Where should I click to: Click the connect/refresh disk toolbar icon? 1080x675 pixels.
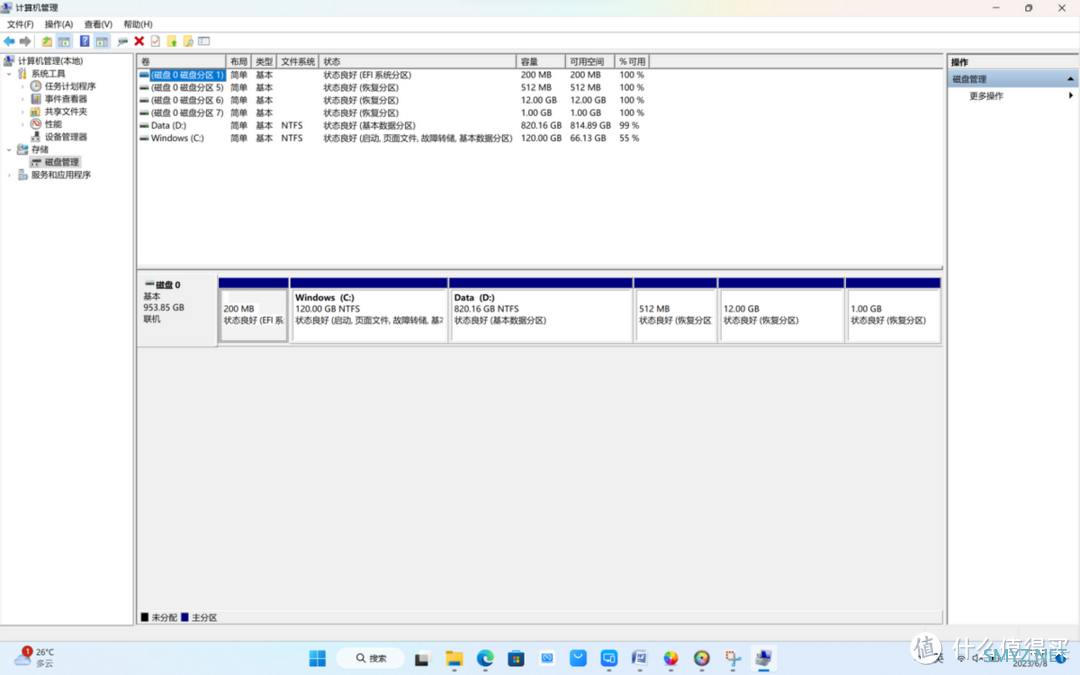(x=123, y=41)
